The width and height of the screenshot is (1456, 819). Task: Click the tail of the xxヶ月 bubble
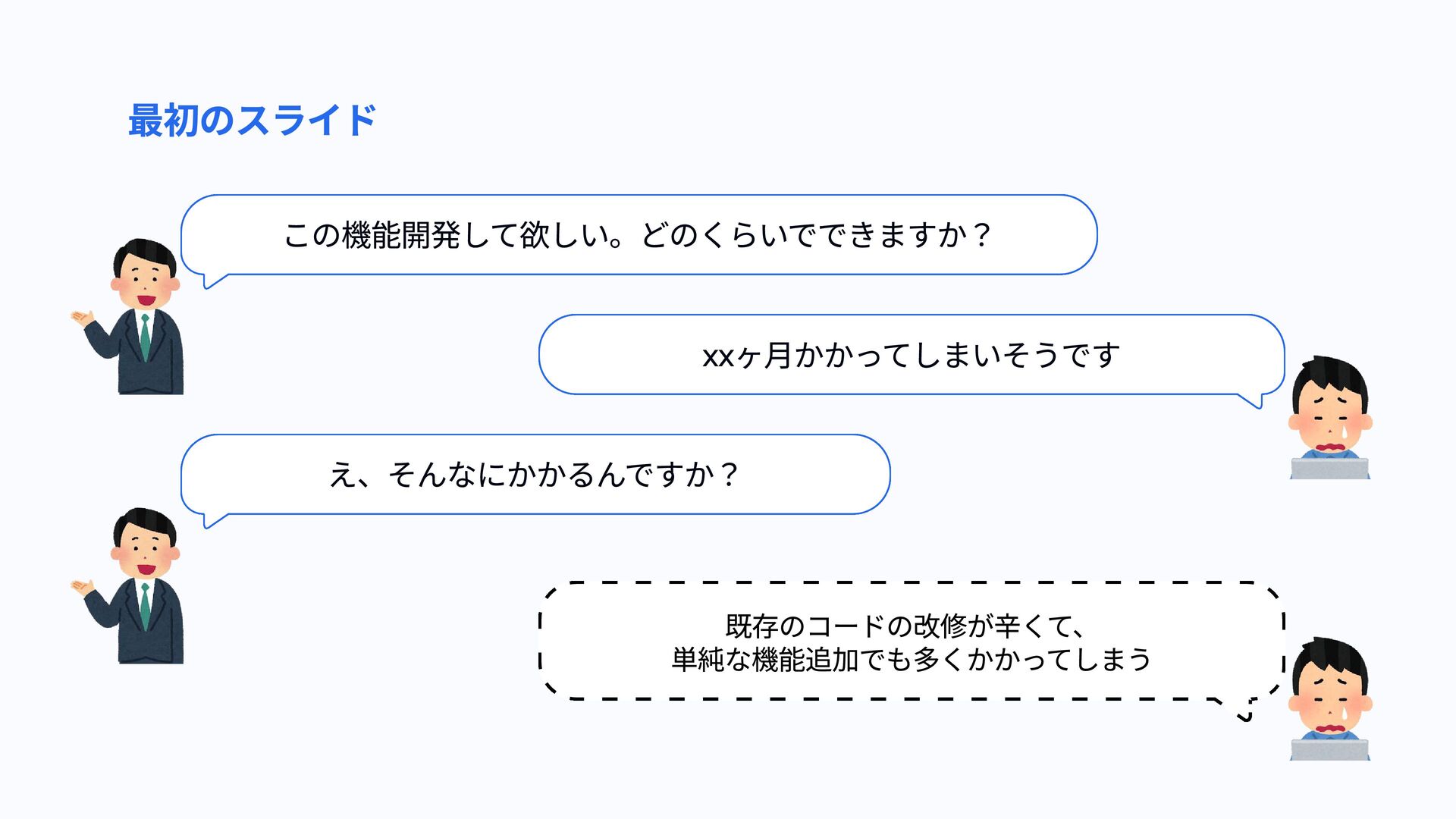pyautogui.click(x=1251, y=400)
